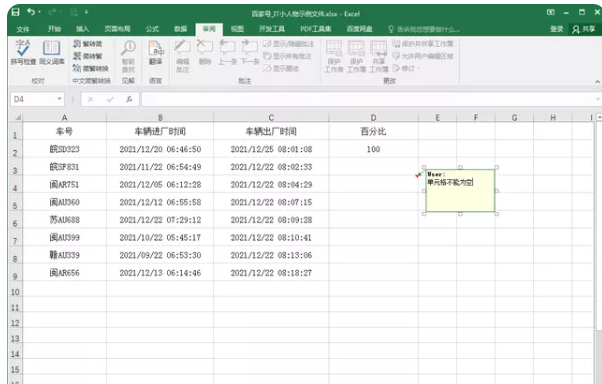Image resolution: width=602 pixels, height=384 pixels.
Task: Click the 登录 sign-in link
Action: click(556, 29)
